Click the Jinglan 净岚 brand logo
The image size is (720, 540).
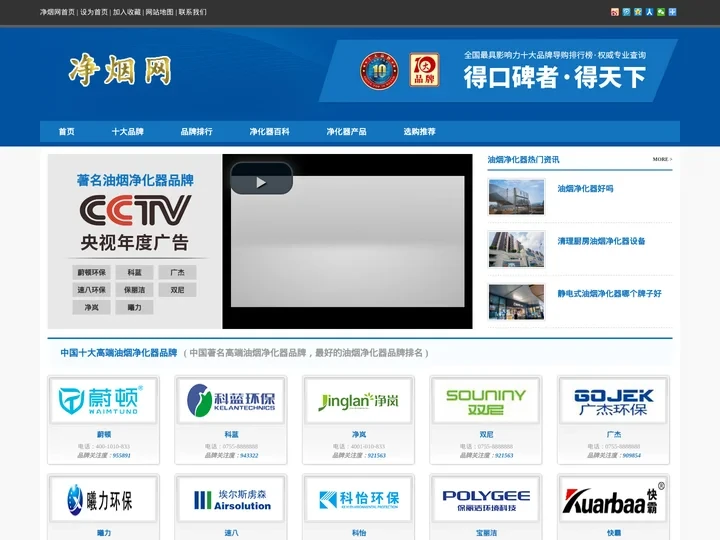coord(359,400)
